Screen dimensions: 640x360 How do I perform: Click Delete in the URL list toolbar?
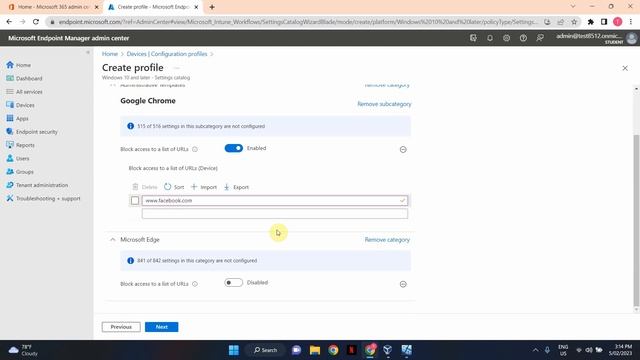144,187
